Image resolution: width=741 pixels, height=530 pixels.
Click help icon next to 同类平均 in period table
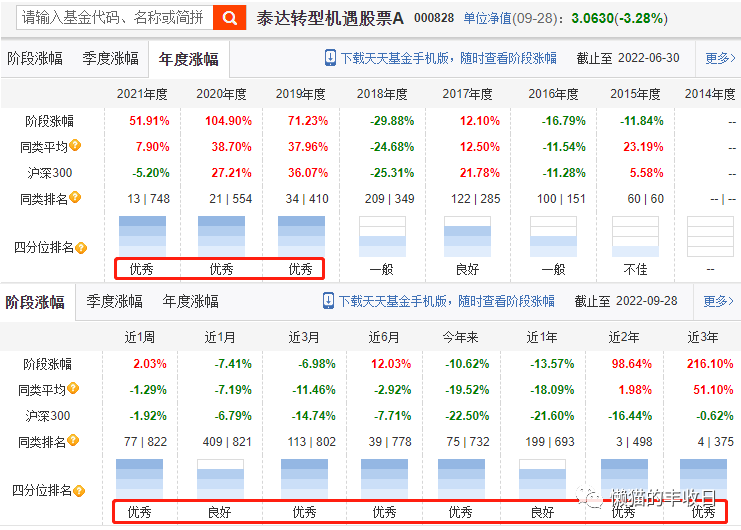73,389
